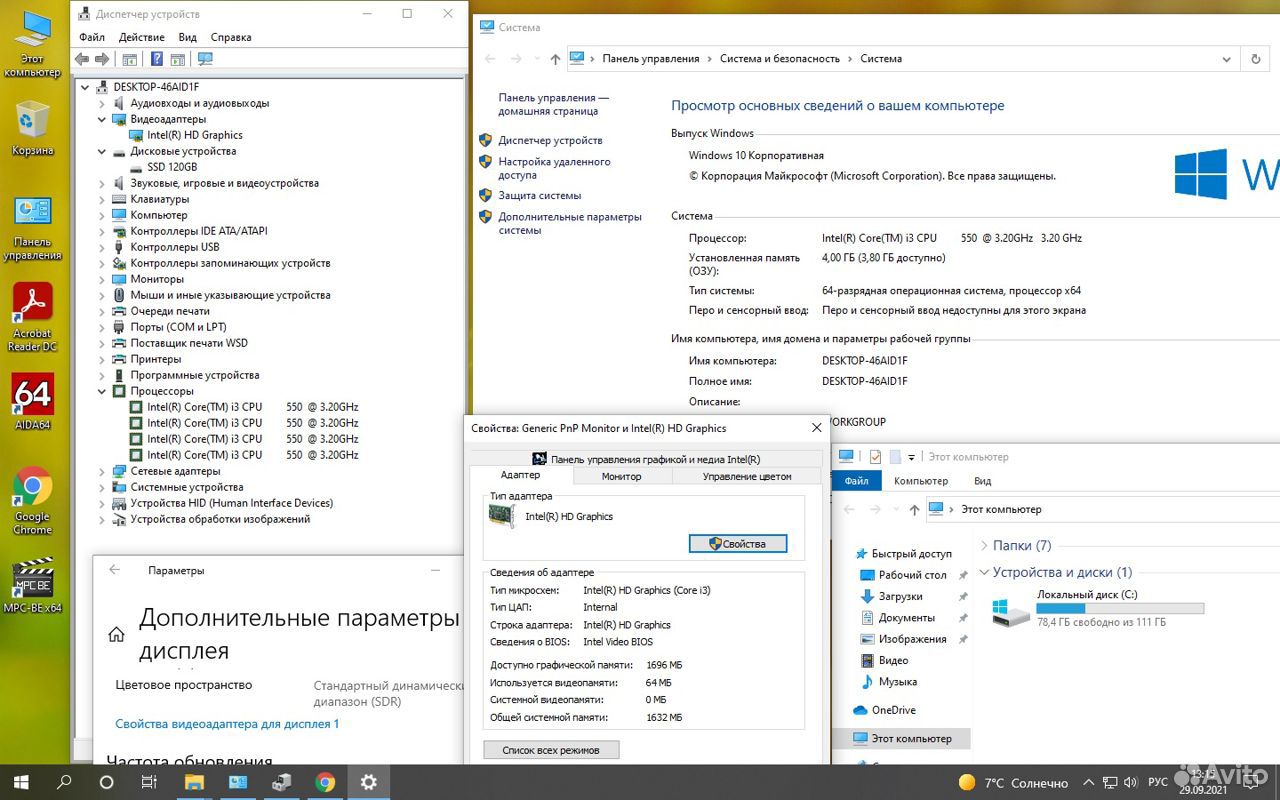Image resolution: width=1280 pixels, height=800 pixels.
Task: Launch AIDA64 from the desktop
Action: (33, 401)
